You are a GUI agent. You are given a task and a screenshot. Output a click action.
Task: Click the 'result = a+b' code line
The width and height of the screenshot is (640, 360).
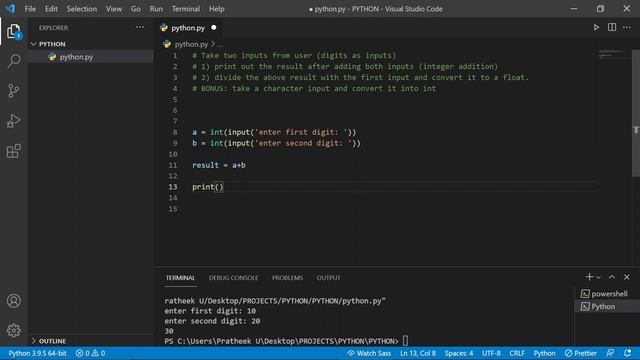tap(219, 165)
